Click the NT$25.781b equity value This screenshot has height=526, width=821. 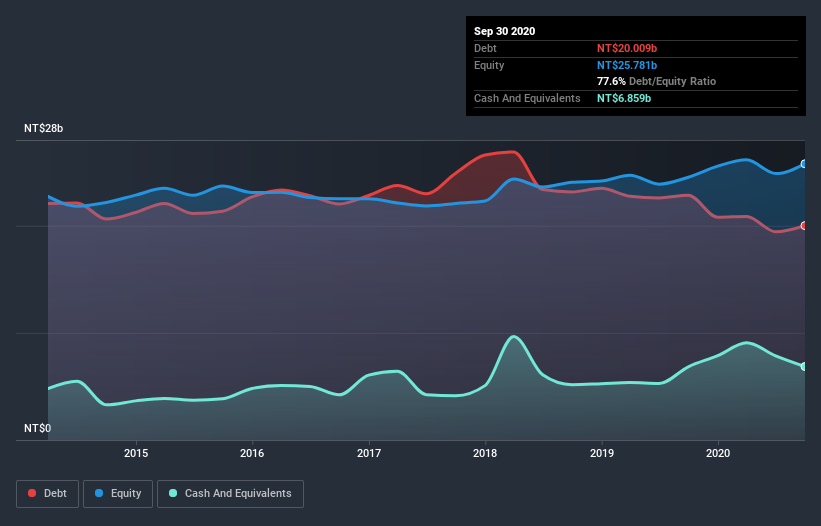click(627, 65)
